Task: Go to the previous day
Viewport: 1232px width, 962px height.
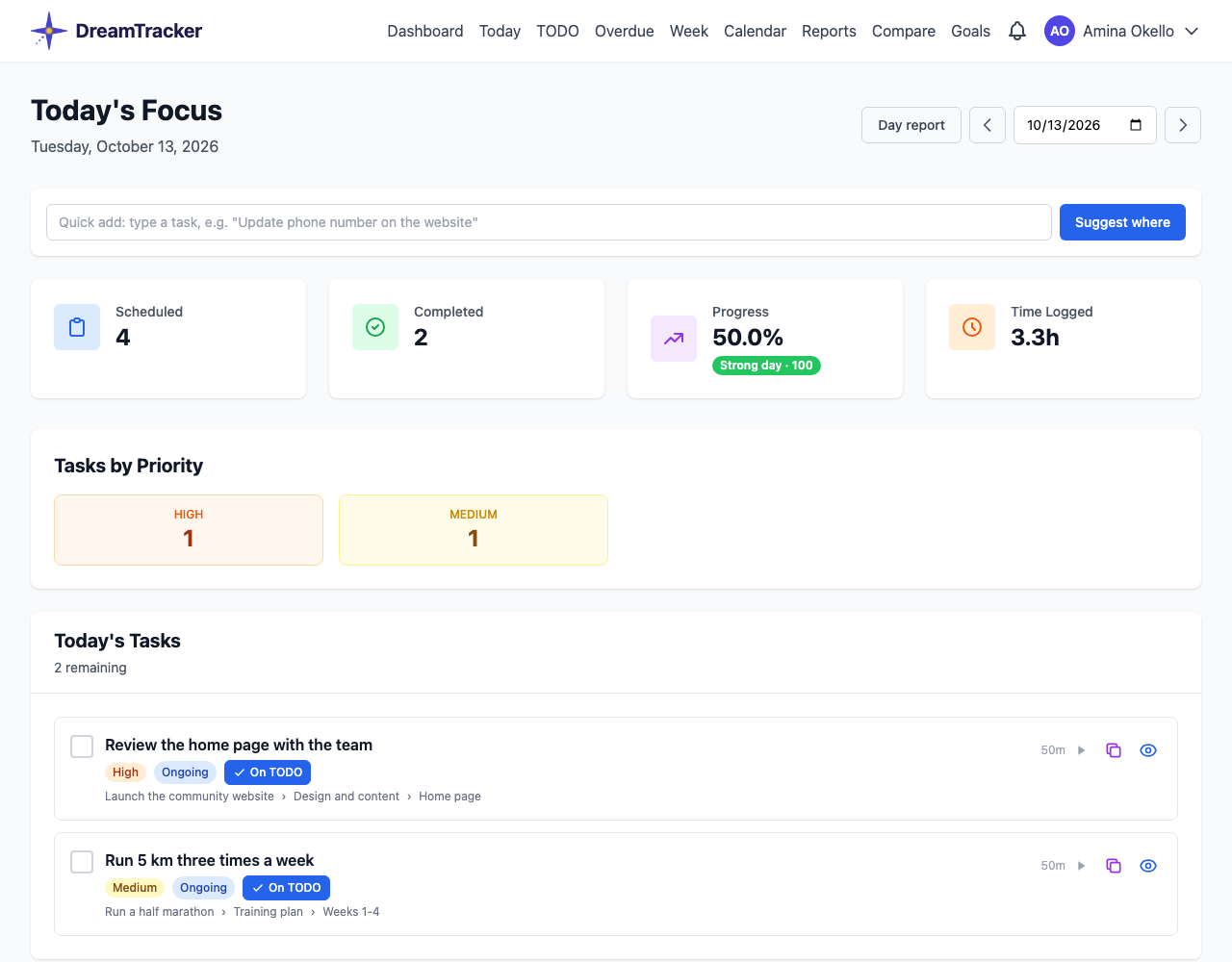Action: click(x=988, y=125)
